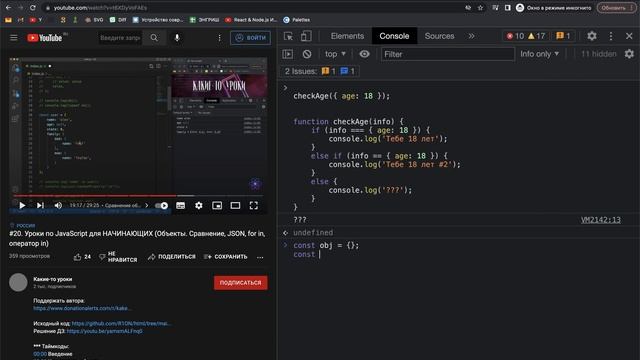Open the 'Info only' log level dropdown

(540, 54)
